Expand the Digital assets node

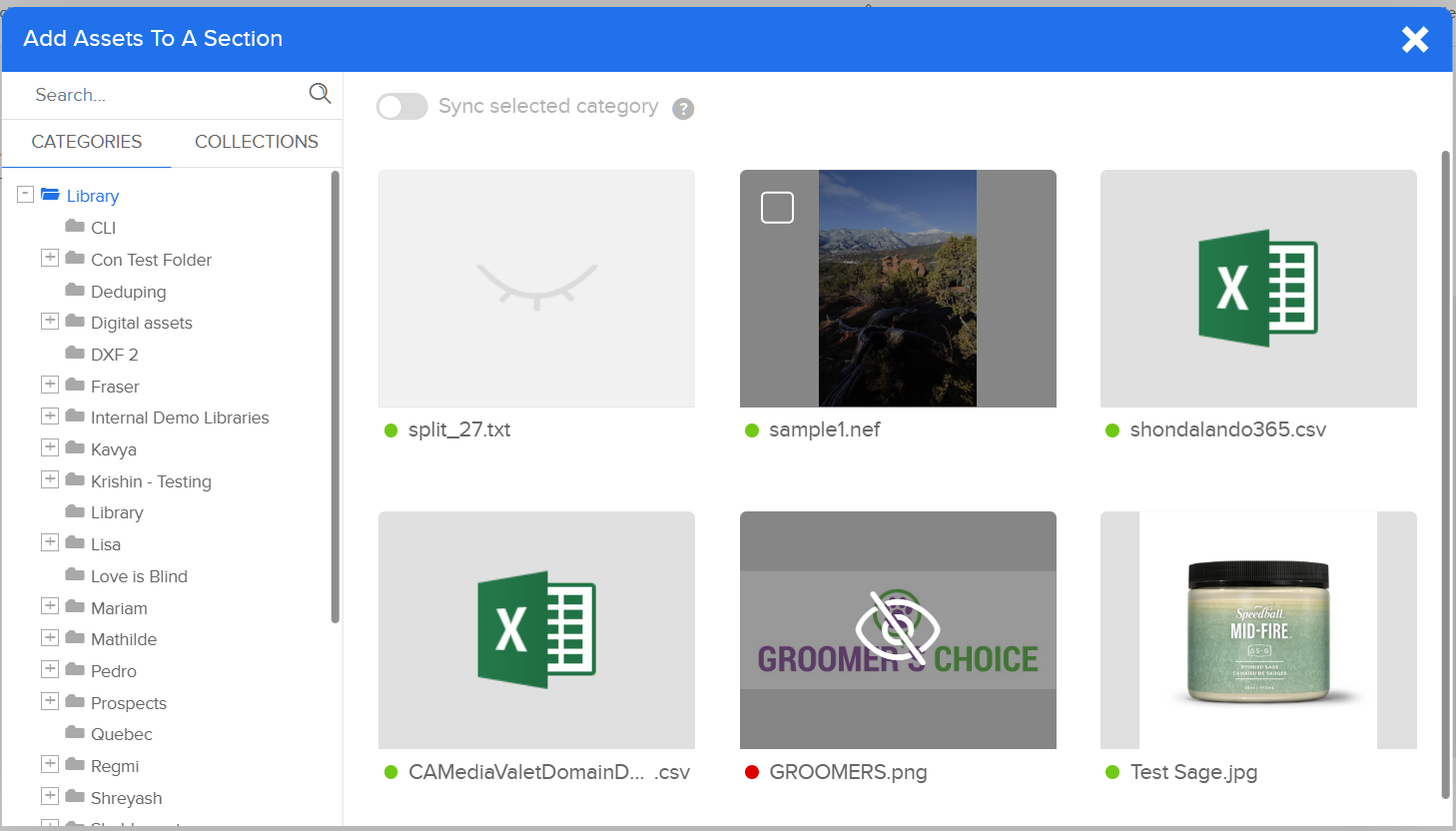(50, 321)
